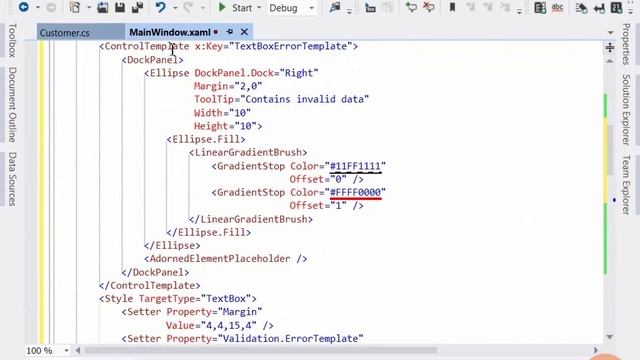Click the Next Bookmark icon
The width and height of the screenshot is (640, 360).
[488, 7]
